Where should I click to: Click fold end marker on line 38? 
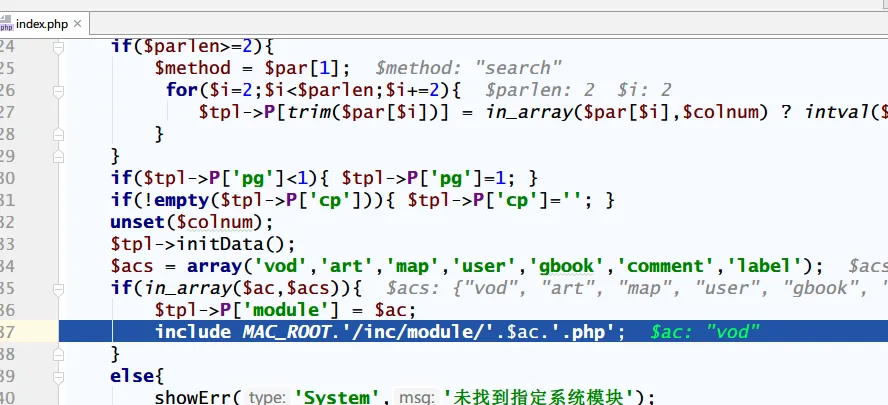click(59, 354)
